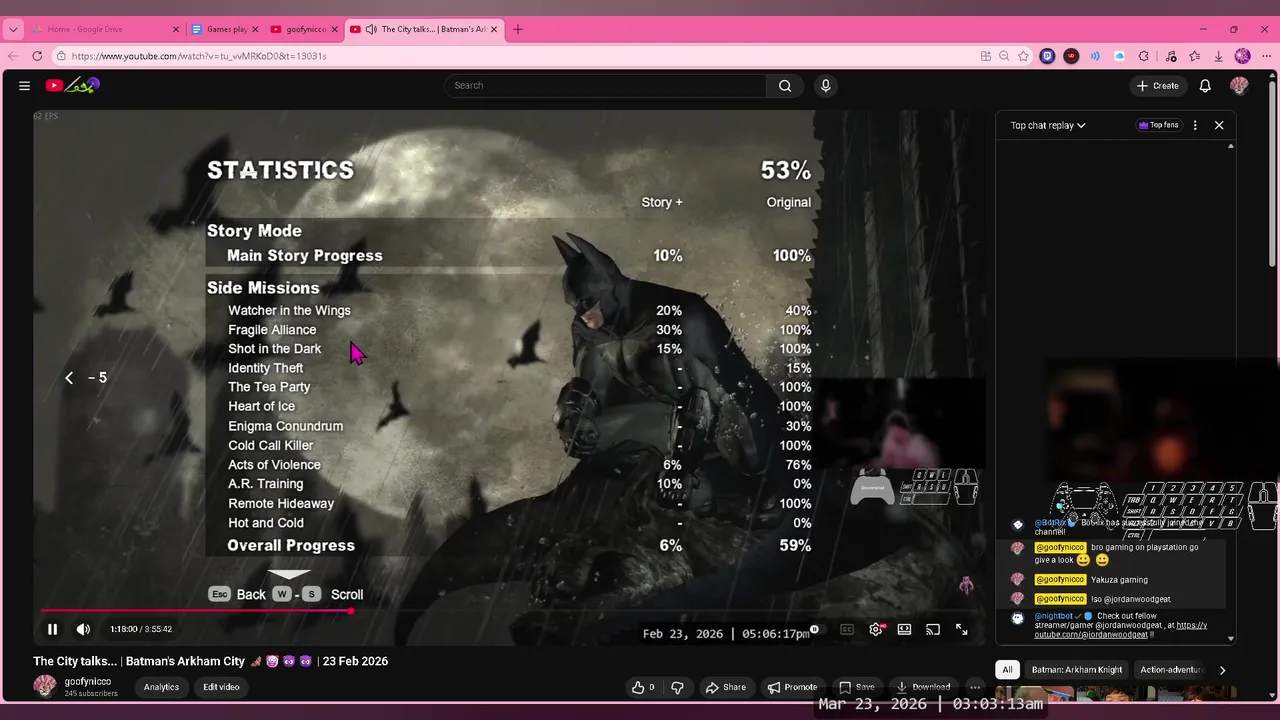1280x720 pixels.
Task: Promote the video
Action: 793,687
